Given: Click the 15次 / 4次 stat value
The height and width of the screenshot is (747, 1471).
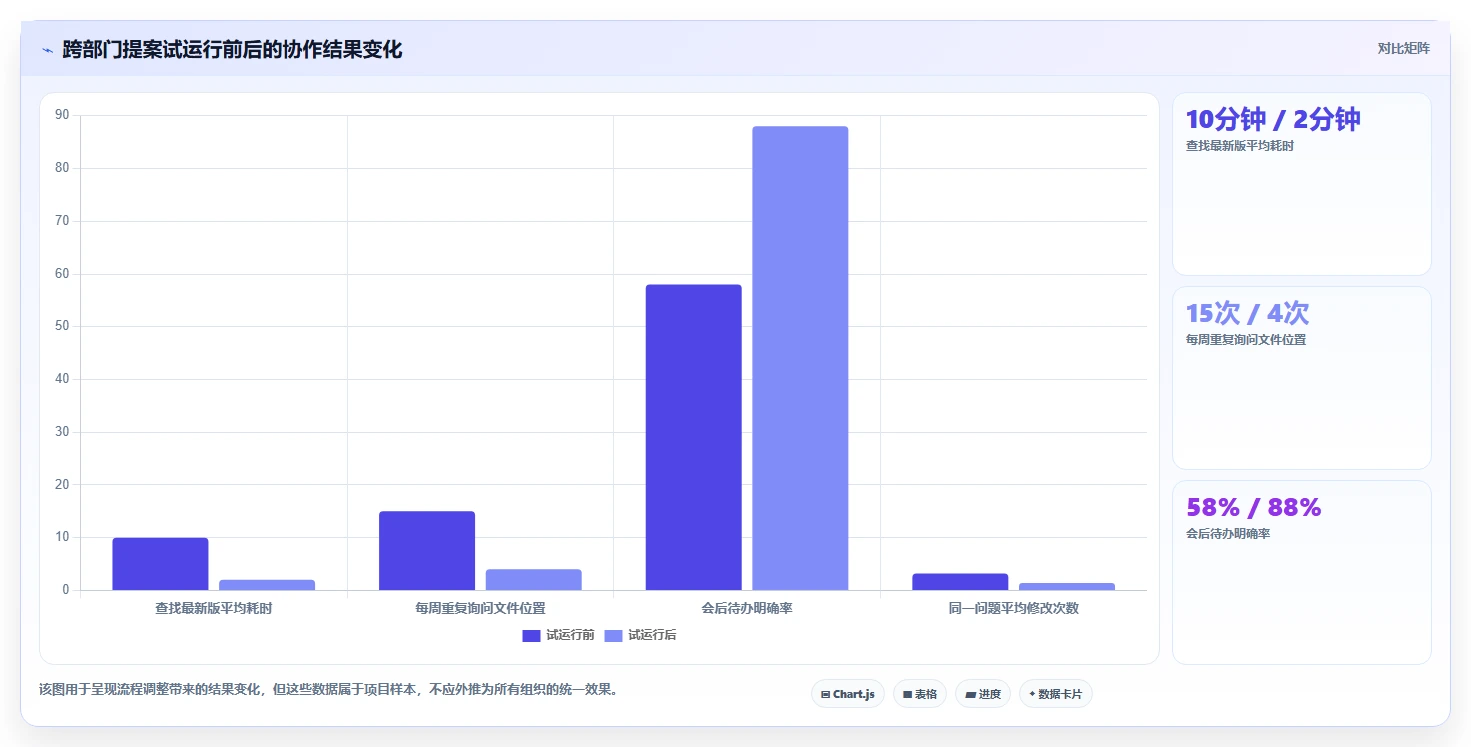Looking at the screenshot, I should pyautogui.click(x=1247, y=313).
